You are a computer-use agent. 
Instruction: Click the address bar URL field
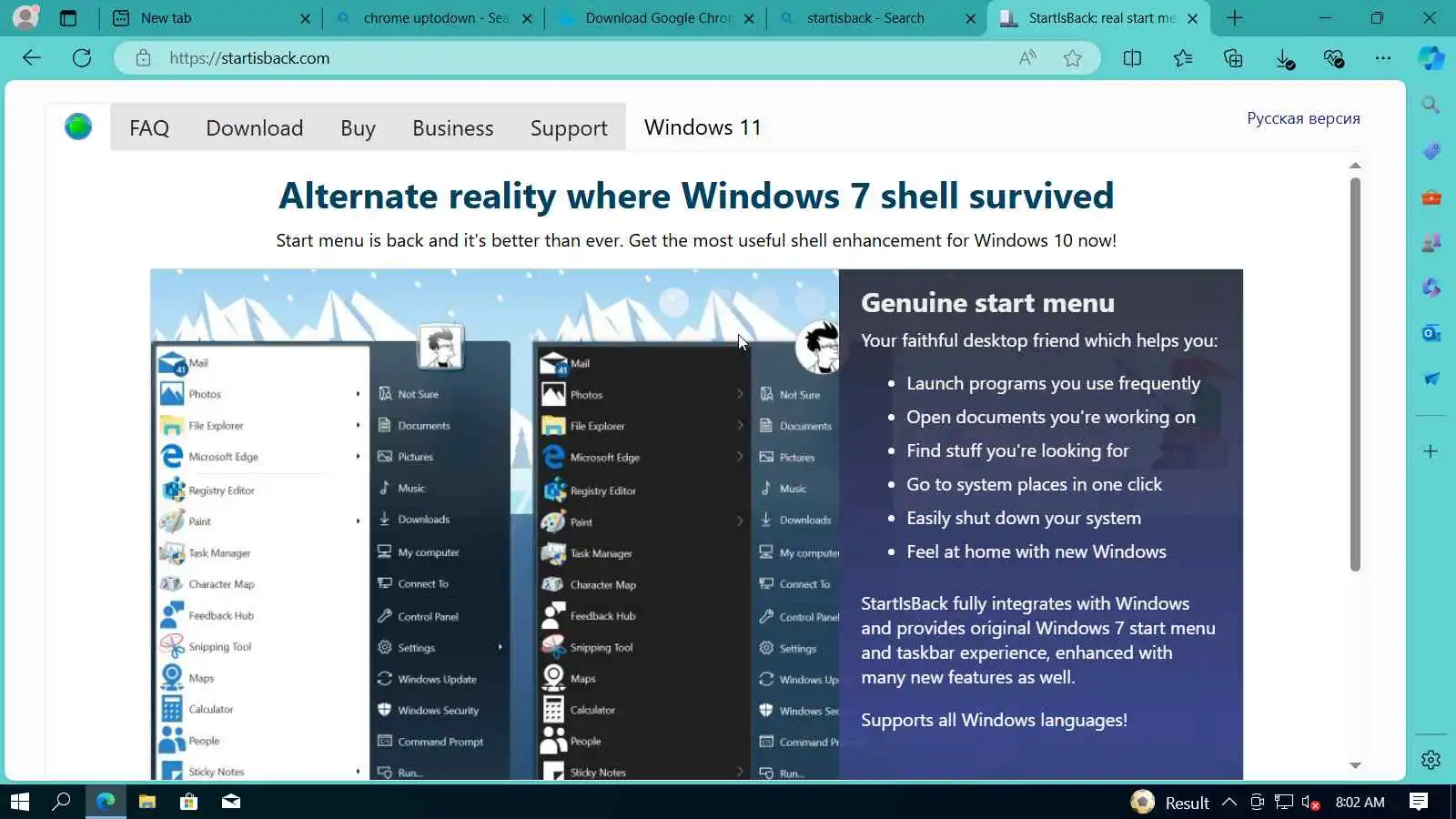[582, 58]
